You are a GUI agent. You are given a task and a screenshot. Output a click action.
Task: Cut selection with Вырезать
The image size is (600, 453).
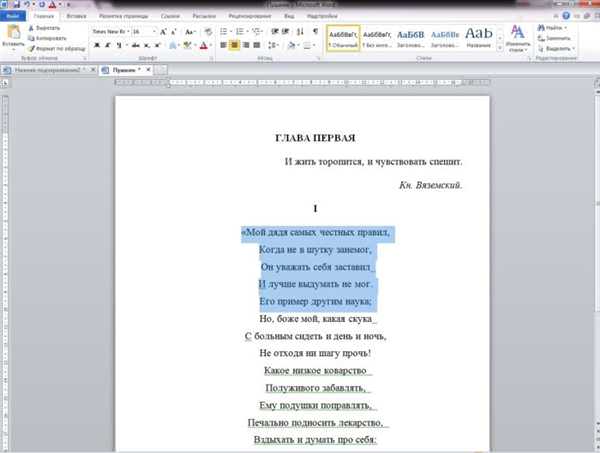(45, 28)
